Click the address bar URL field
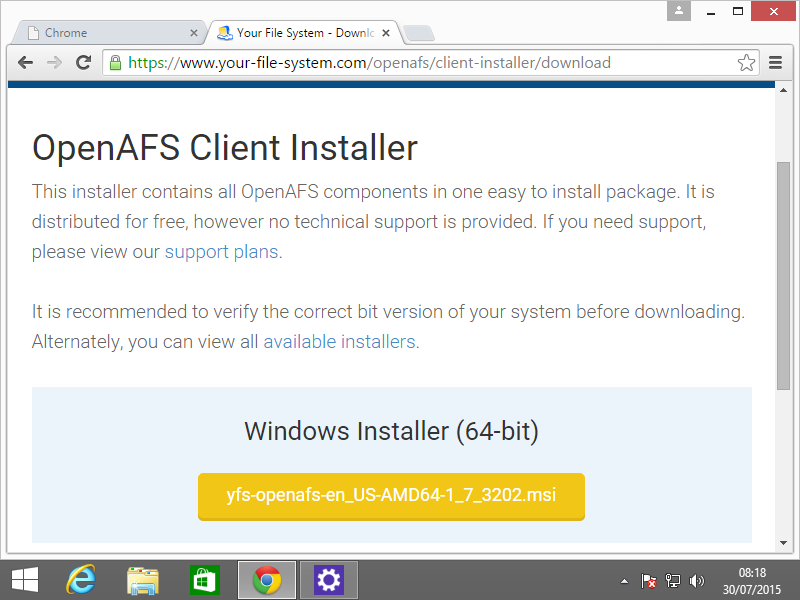The height and width of the screenshot is (600, 800). (x=431, y=63)
